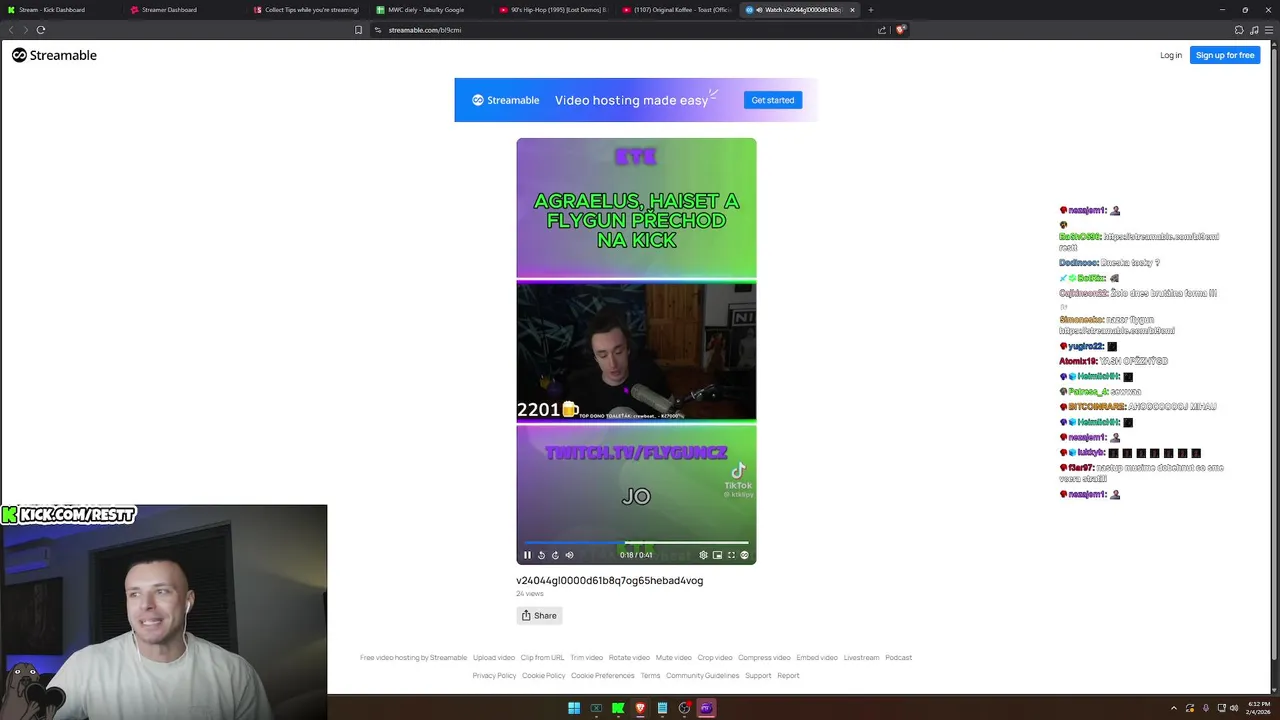
Task: Reload the page
Action: pyautogui.click(x=41, y=30)
